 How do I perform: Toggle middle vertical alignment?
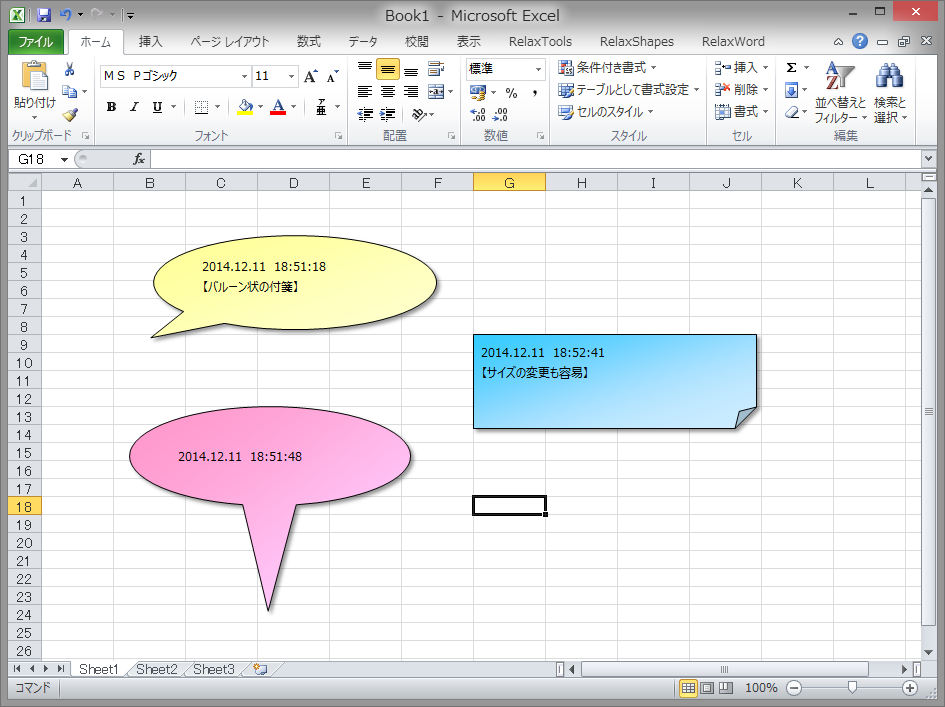tap(388, 69)
